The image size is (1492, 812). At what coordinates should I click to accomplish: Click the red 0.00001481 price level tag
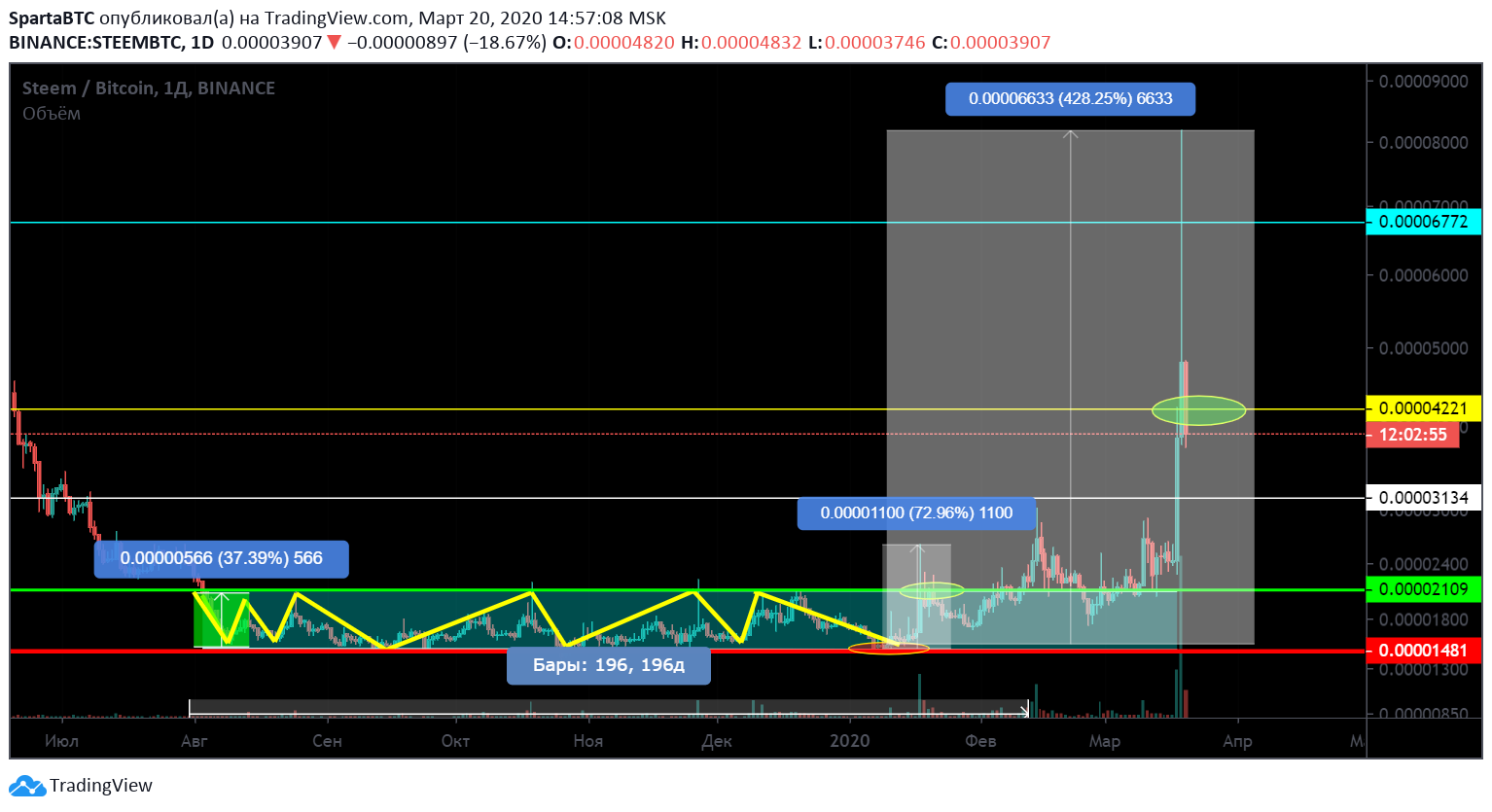point(1424,651)
